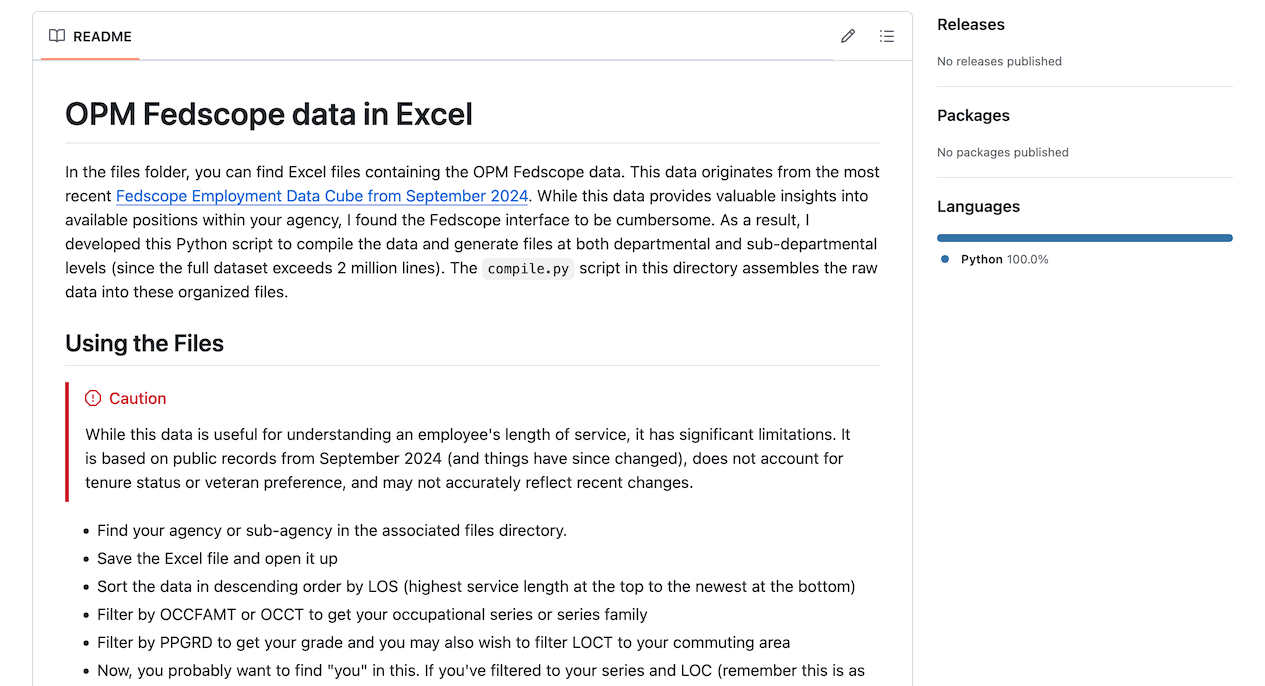Click the blue dot next to Python
Viewport: 1265px width, 686px height.
(x=945, y=259)
